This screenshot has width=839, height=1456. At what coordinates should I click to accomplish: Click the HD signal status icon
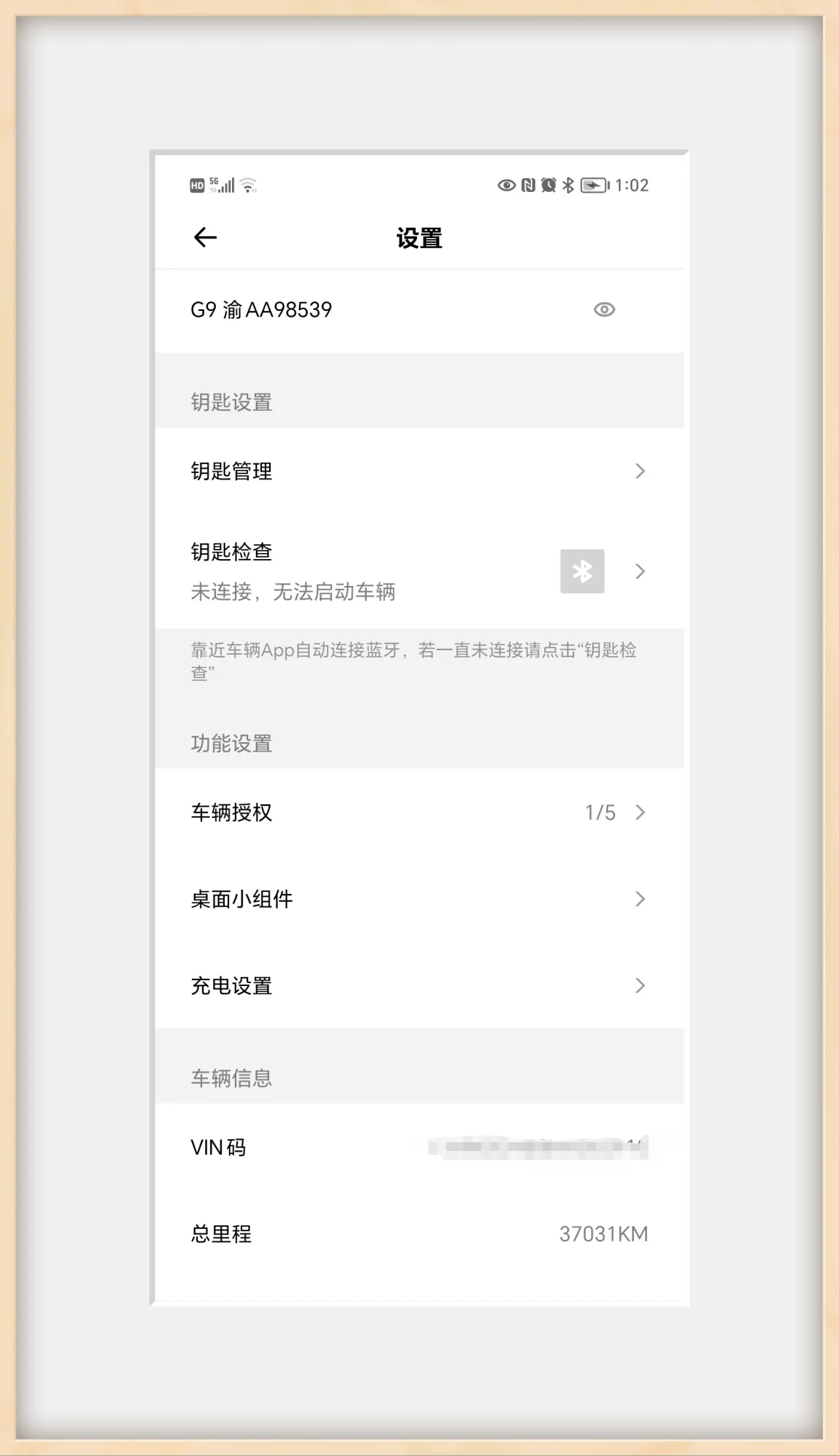[197, 185]
